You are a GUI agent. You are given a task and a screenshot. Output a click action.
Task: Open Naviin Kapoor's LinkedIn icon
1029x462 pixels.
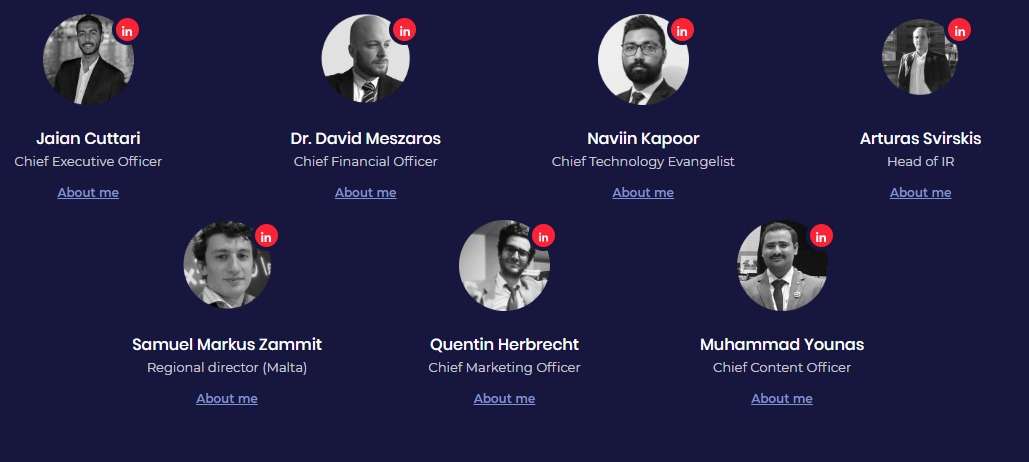[x=682, y=30]
